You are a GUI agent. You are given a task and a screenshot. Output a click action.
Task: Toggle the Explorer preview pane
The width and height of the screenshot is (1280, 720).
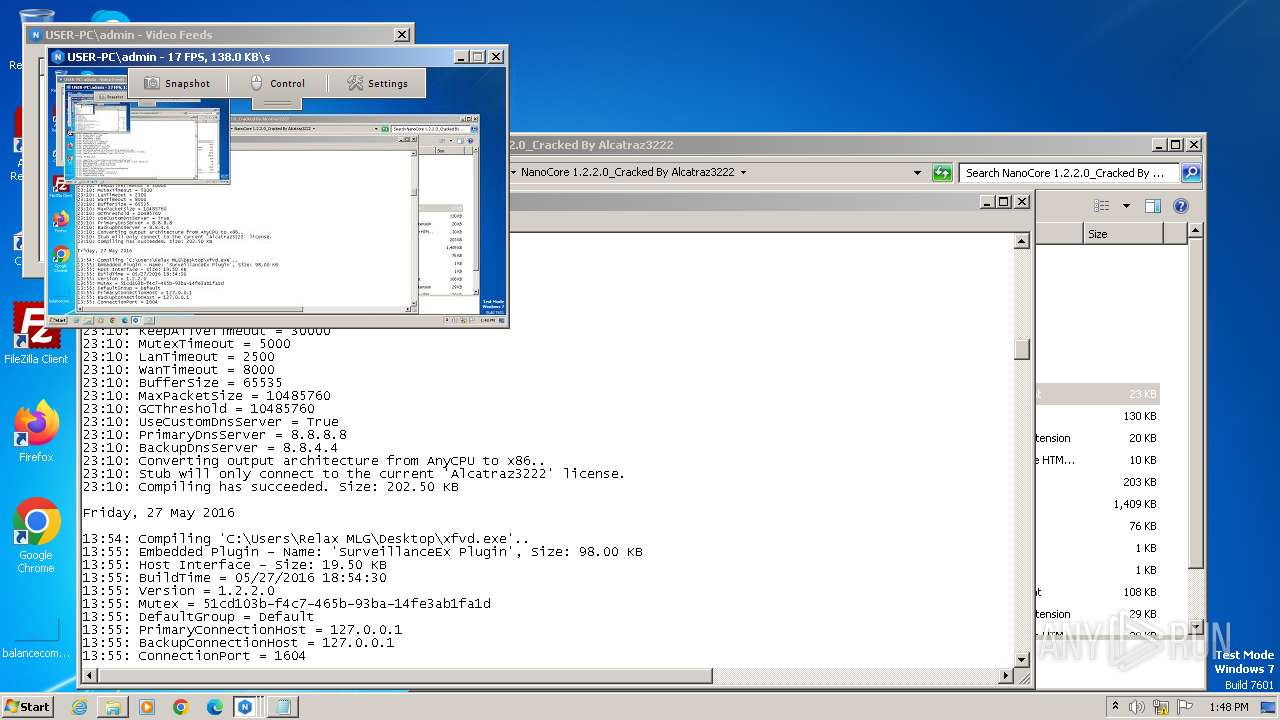coord(1153,206)
